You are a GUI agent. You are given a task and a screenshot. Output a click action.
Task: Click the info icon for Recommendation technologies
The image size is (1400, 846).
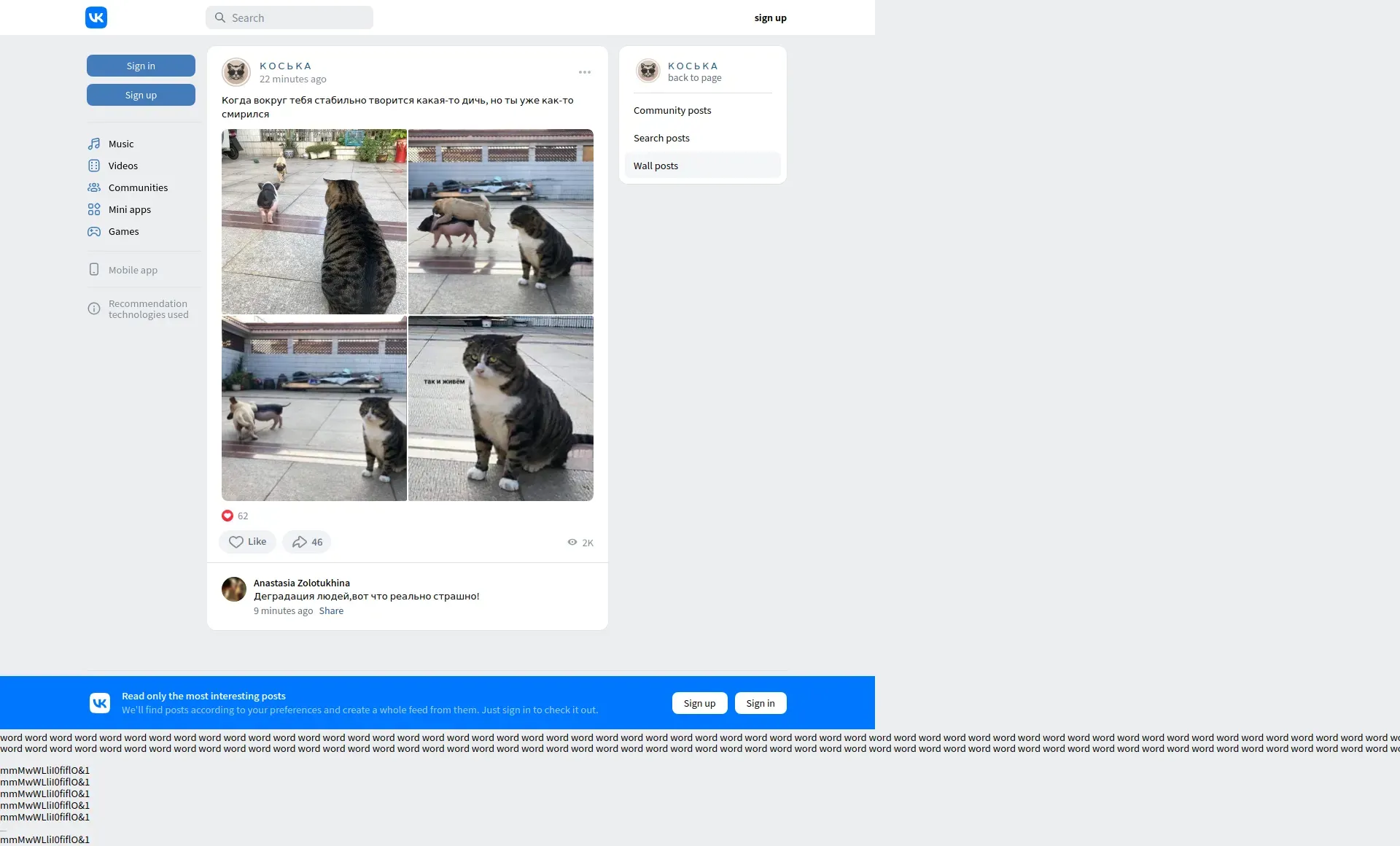point(94,309)
